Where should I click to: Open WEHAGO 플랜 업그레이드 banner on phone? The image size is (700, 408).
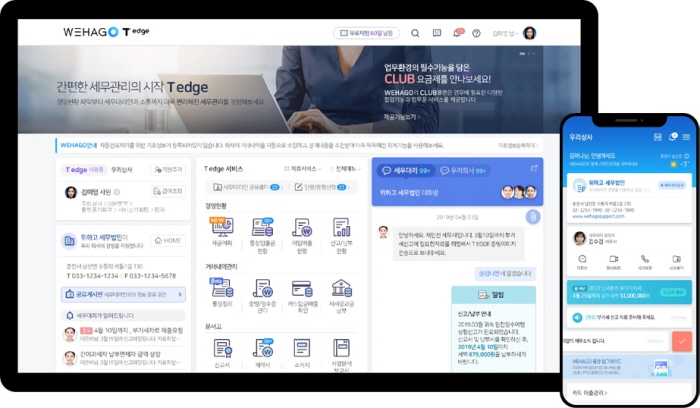(629, 367)
